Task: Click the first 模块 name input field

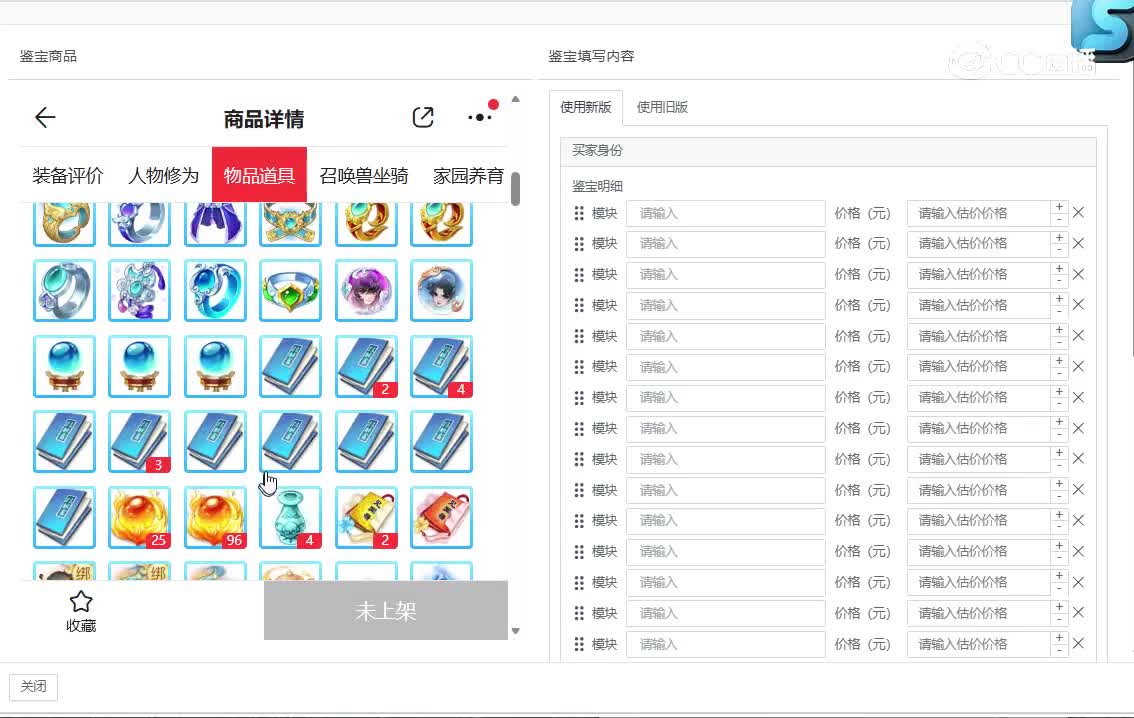Action: click(x=725, y=213)
